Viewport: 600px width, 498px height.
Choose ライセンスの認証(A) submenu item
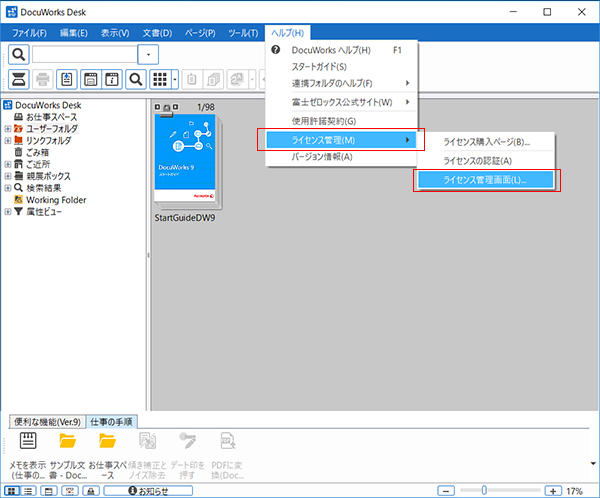click(x=486, y=161)
